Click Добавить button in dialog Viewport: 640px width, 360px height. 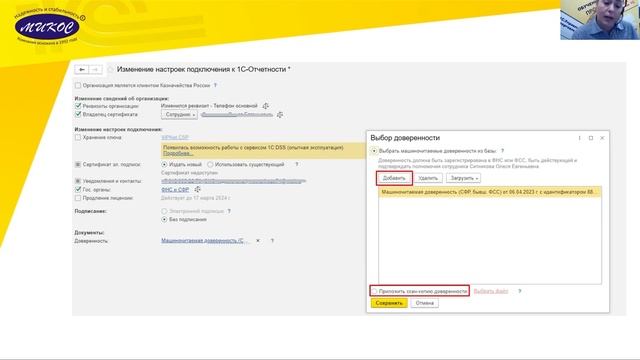(x=394, y=178)
